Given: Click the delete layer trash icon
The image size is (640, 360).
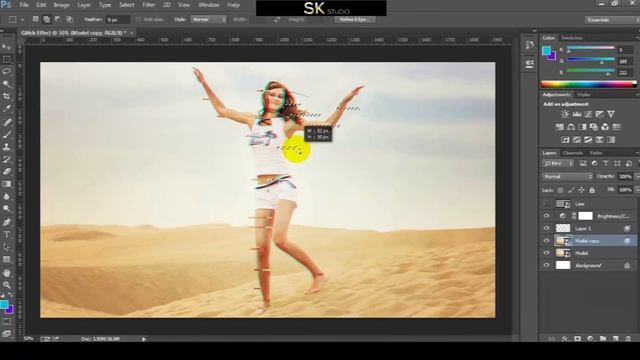Looking at the screenshot, I should [x=628, y=338].
